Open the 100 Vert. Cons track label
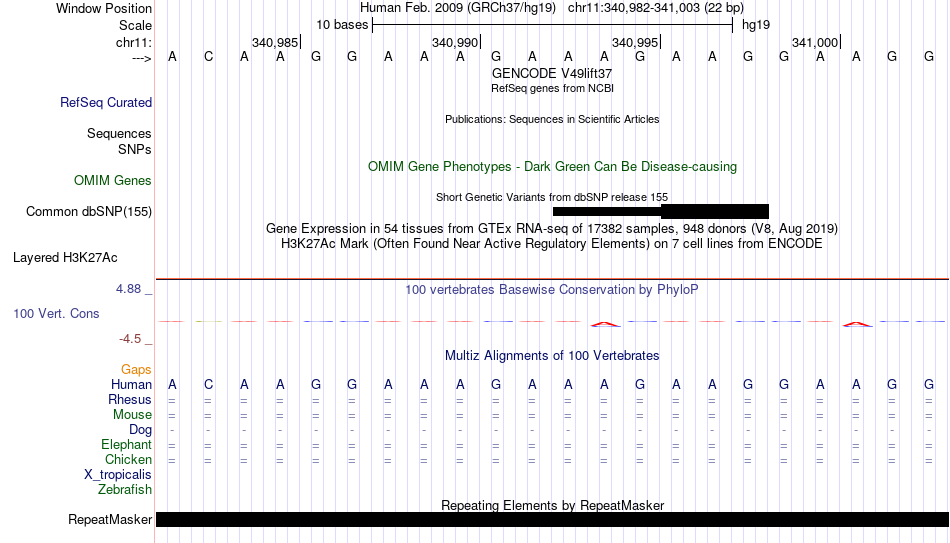Viewport: 950px width, 543px height. tap(56, 313)
